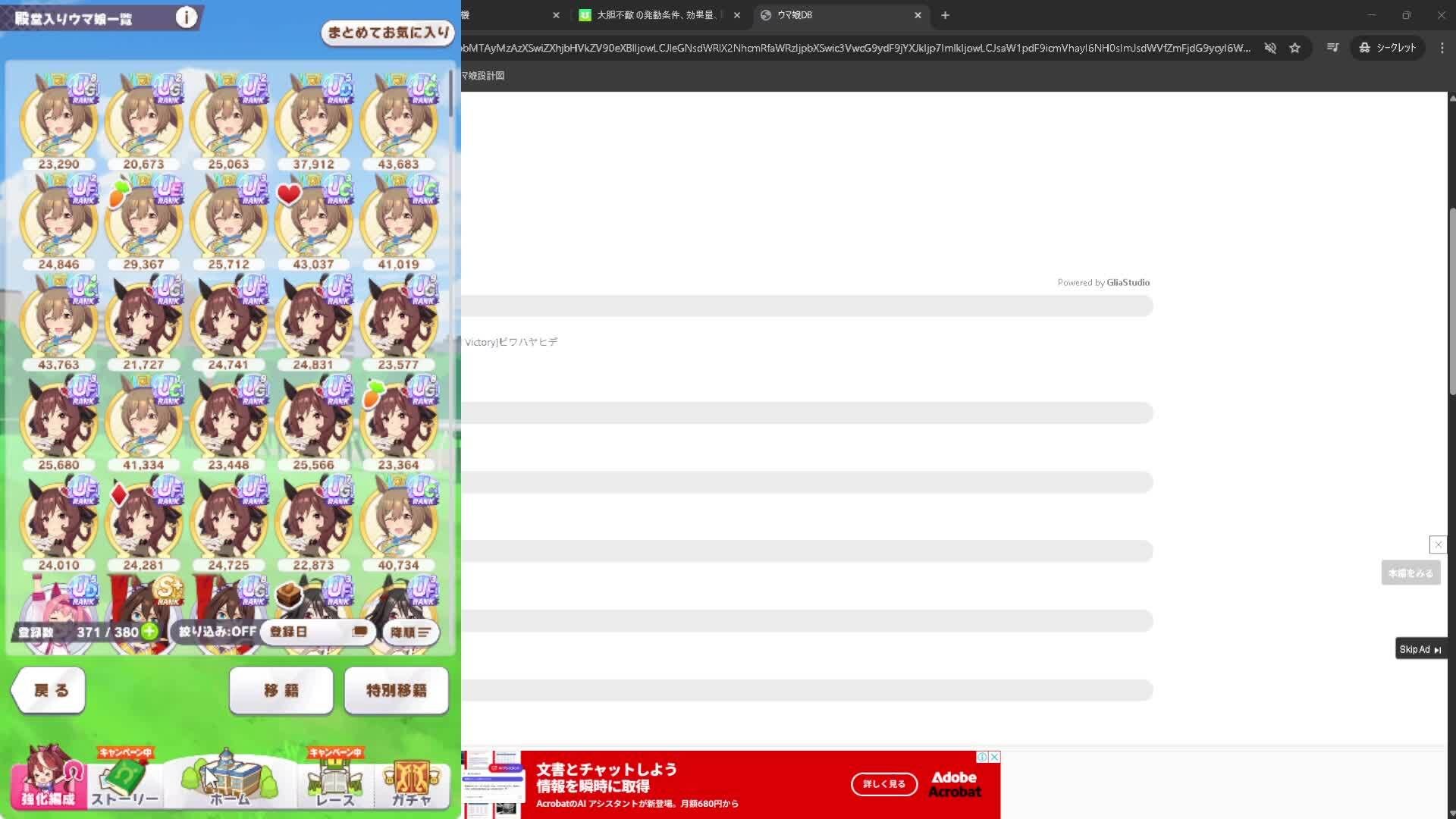Select the character with score 25,566
The height and width of the screenshot is (819, 1456).
(313, 422)
